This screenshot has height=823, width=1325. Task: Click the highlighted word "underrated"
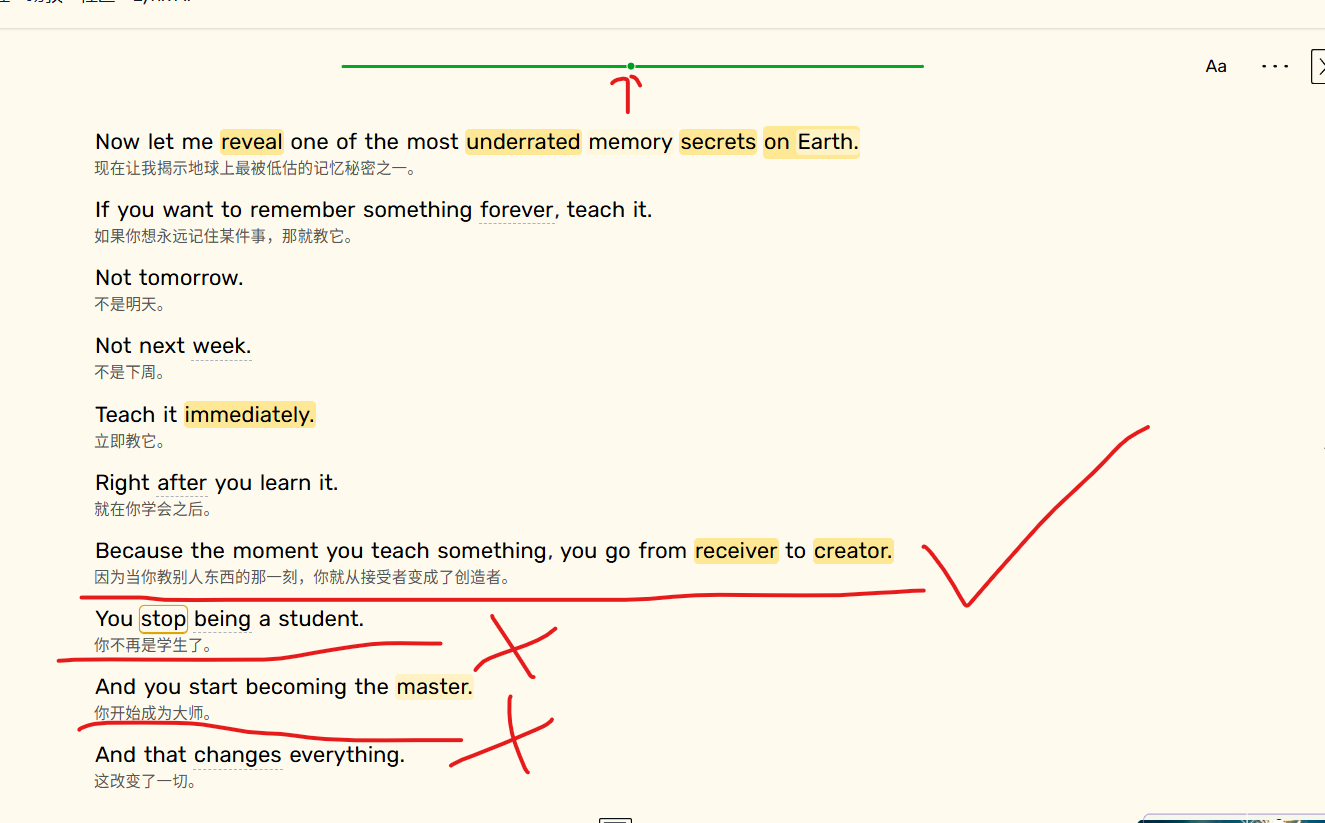click(x=523, y=142)
